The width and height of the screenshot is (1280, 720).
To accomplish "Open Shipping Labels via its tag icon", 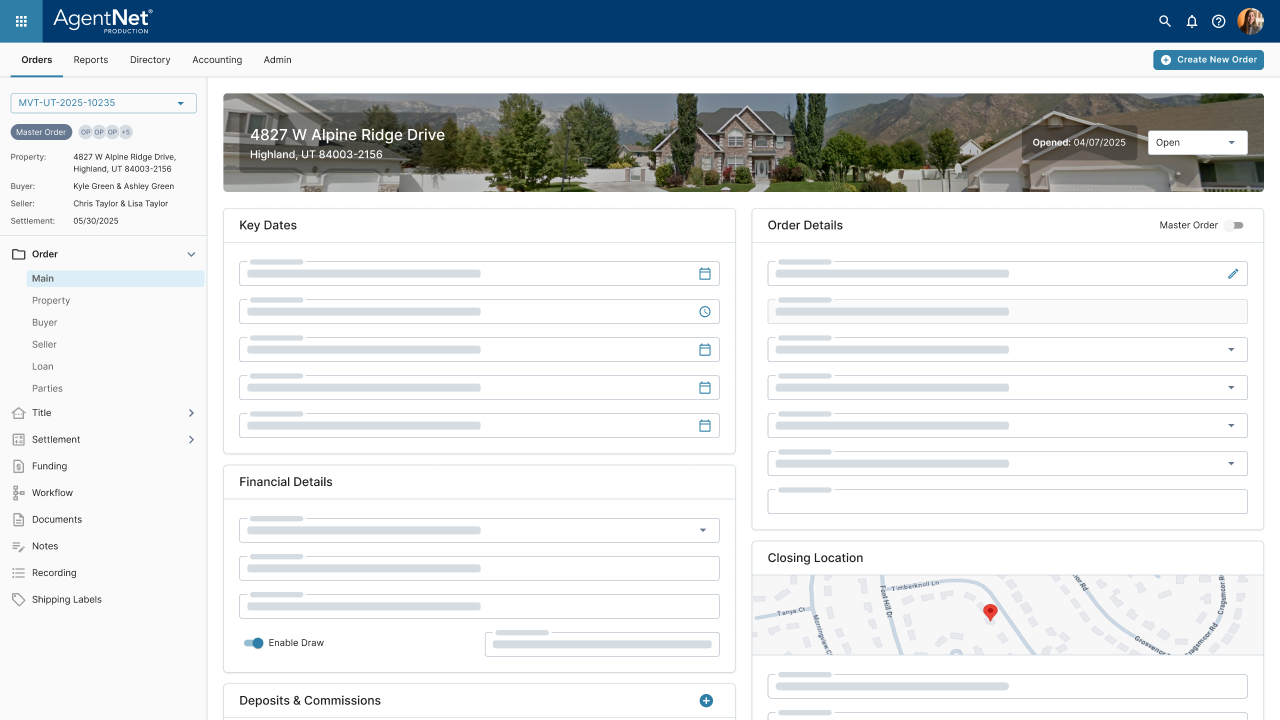I will tap(19, 600).
